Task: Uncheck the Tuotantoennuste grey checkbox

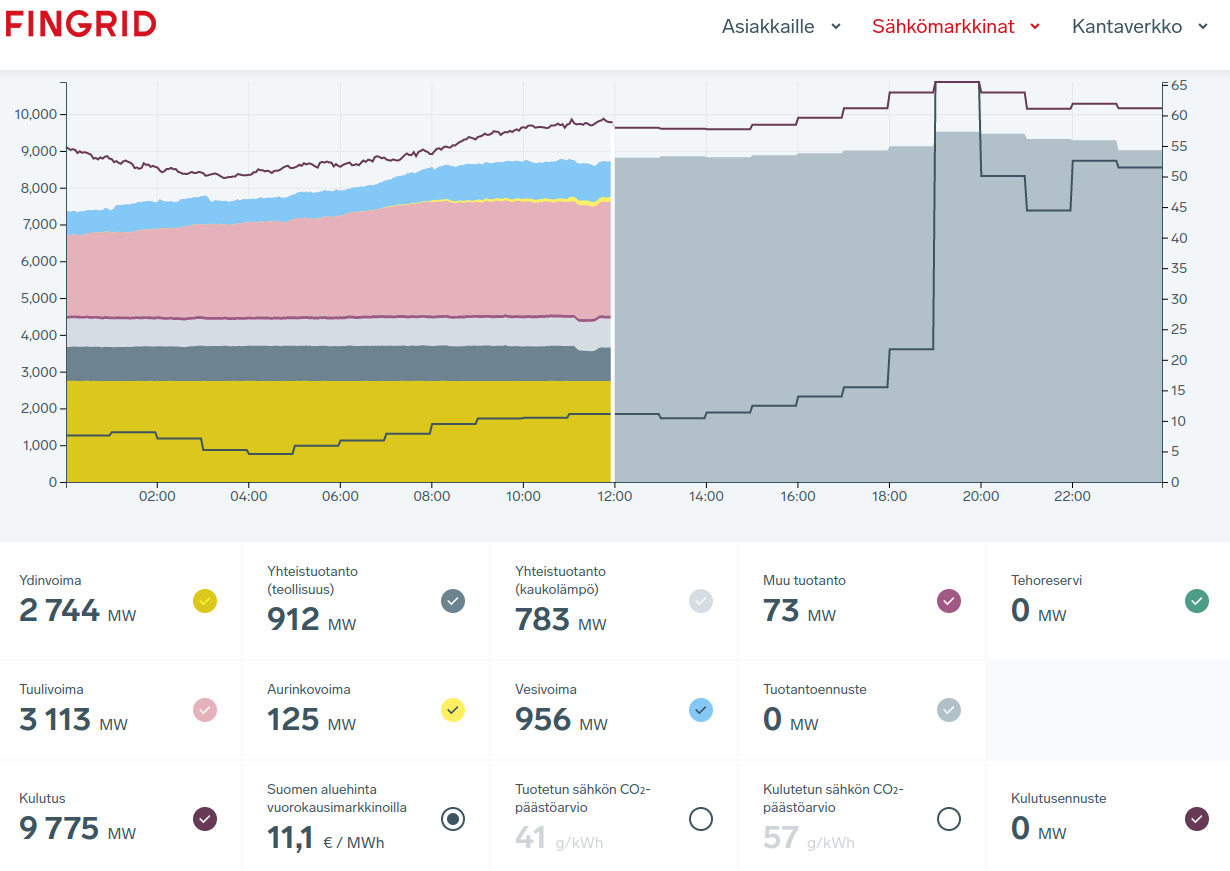Action: [949, 710]
